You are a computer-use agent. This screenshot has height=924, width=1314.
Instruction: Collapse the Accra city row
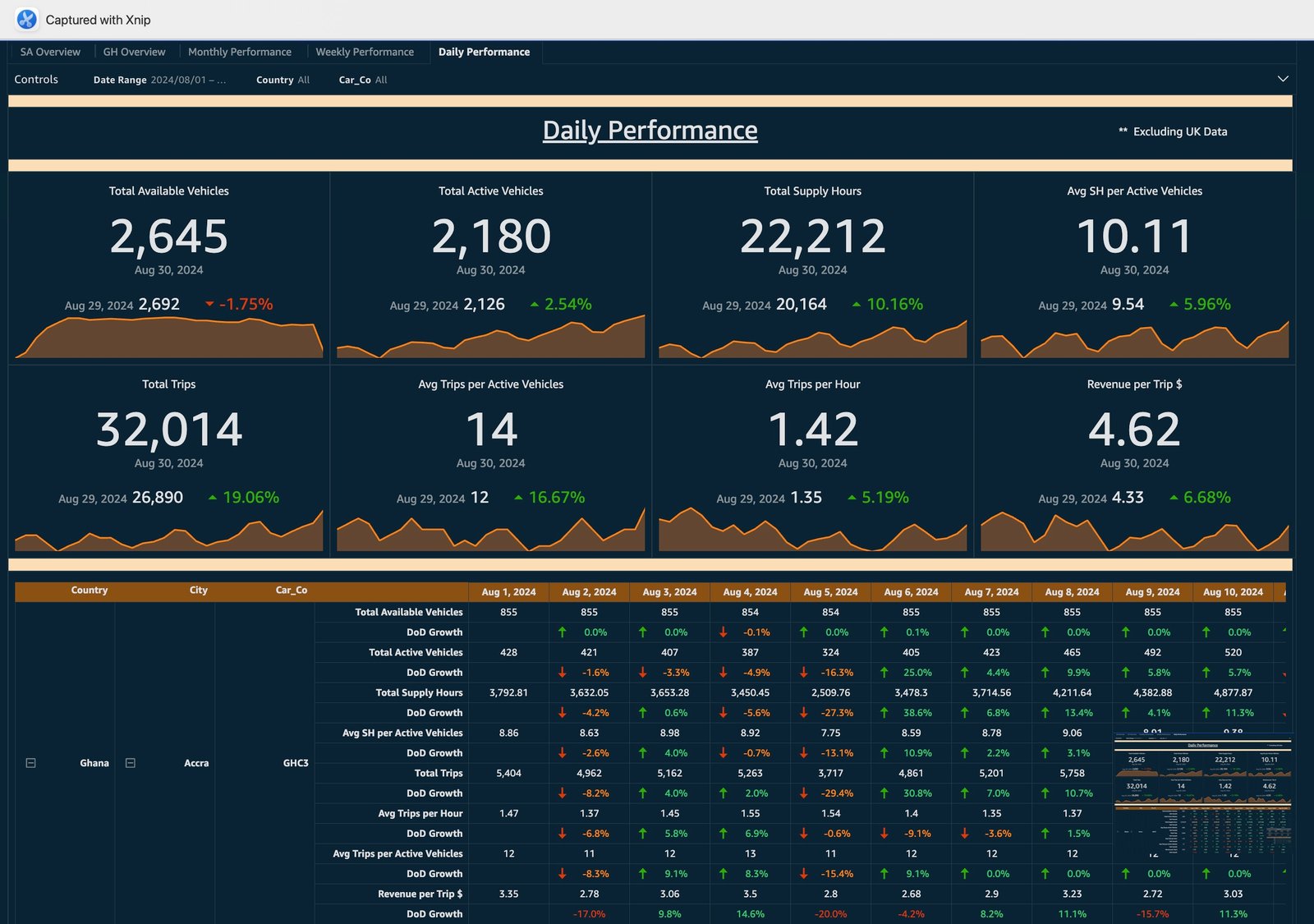(130, 763)
